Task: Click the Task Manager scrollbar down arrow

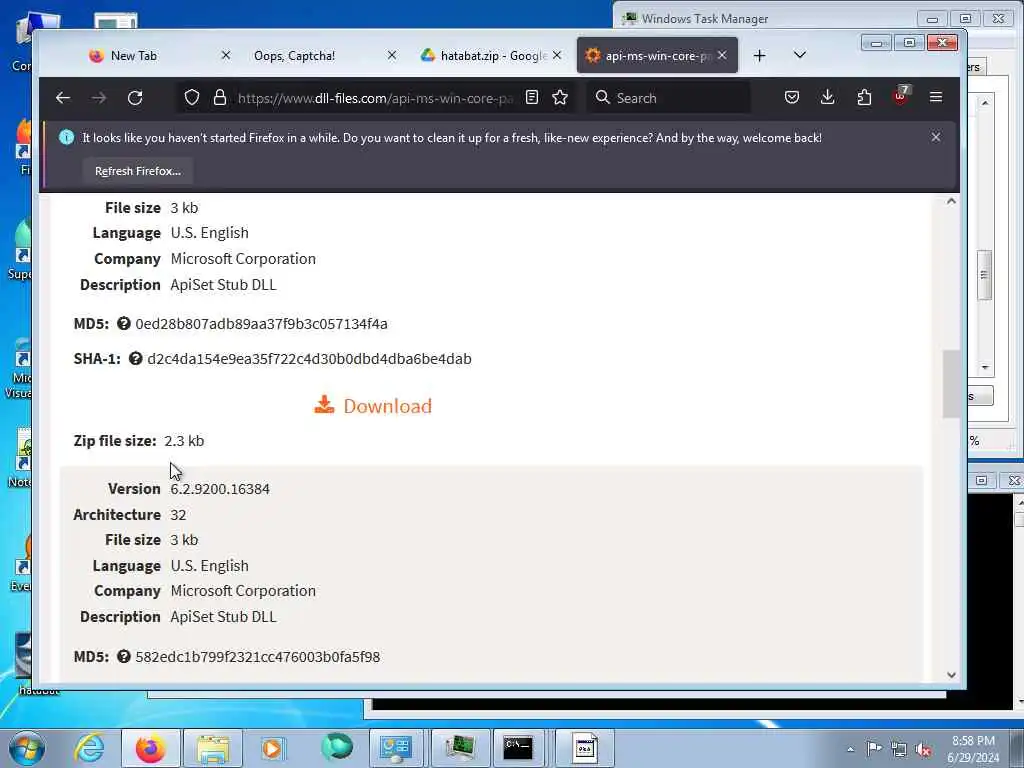Action: (985, 368)
